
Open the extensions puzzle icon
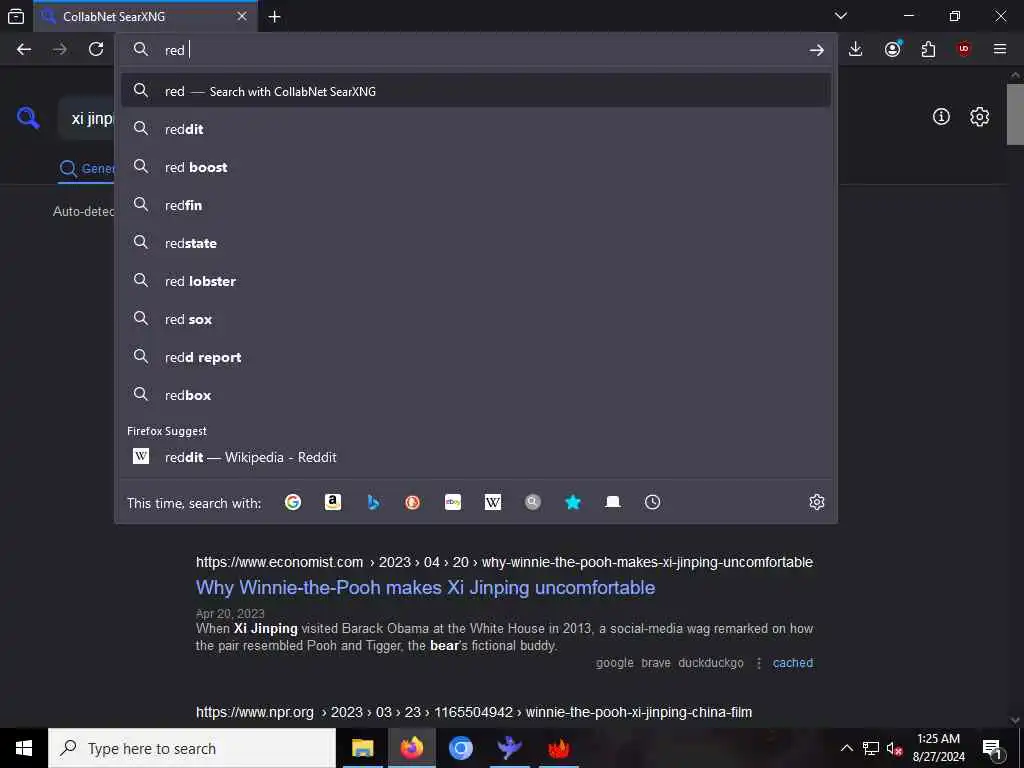click(x=928, y=50)
